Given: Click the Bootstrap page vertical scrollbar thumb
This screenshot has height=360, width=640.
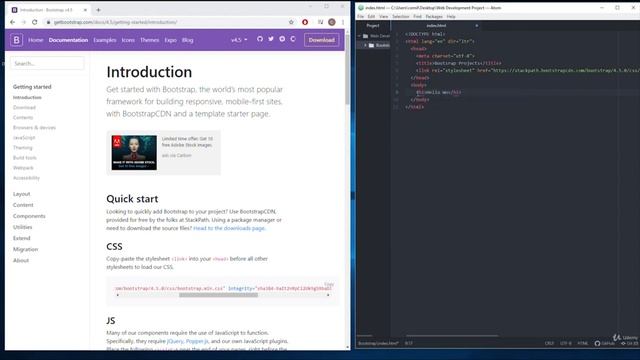Looking at the screenshot, I should tap(347, 69).
